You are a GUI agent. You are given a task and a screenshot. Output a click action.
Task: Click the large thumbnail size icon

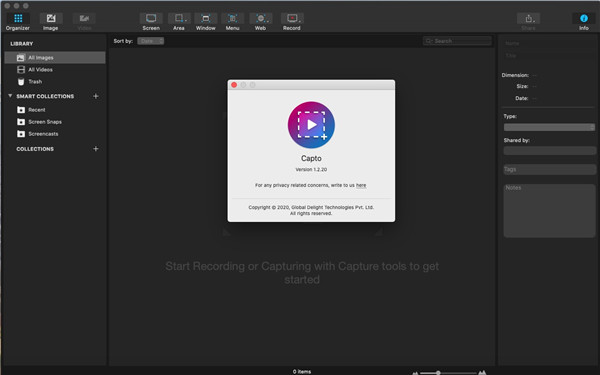pyautogui.click(x=482, y=372)
